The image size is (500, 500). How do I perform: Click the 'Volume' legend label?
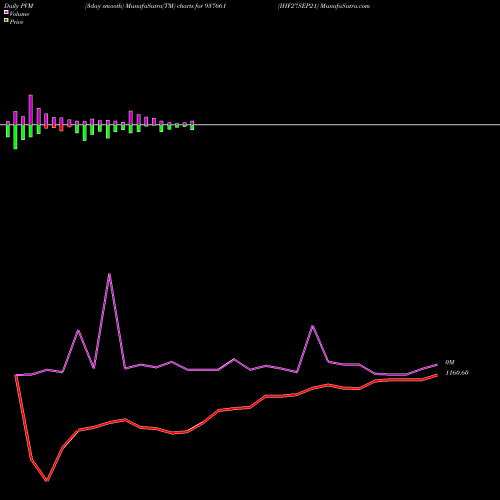point(19,14)
